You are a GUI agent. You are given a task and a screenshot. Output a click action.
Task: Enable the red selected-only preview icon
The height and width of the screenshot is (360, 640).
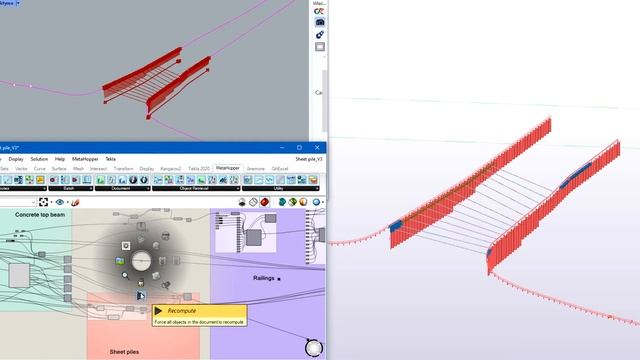coord(264,202)
